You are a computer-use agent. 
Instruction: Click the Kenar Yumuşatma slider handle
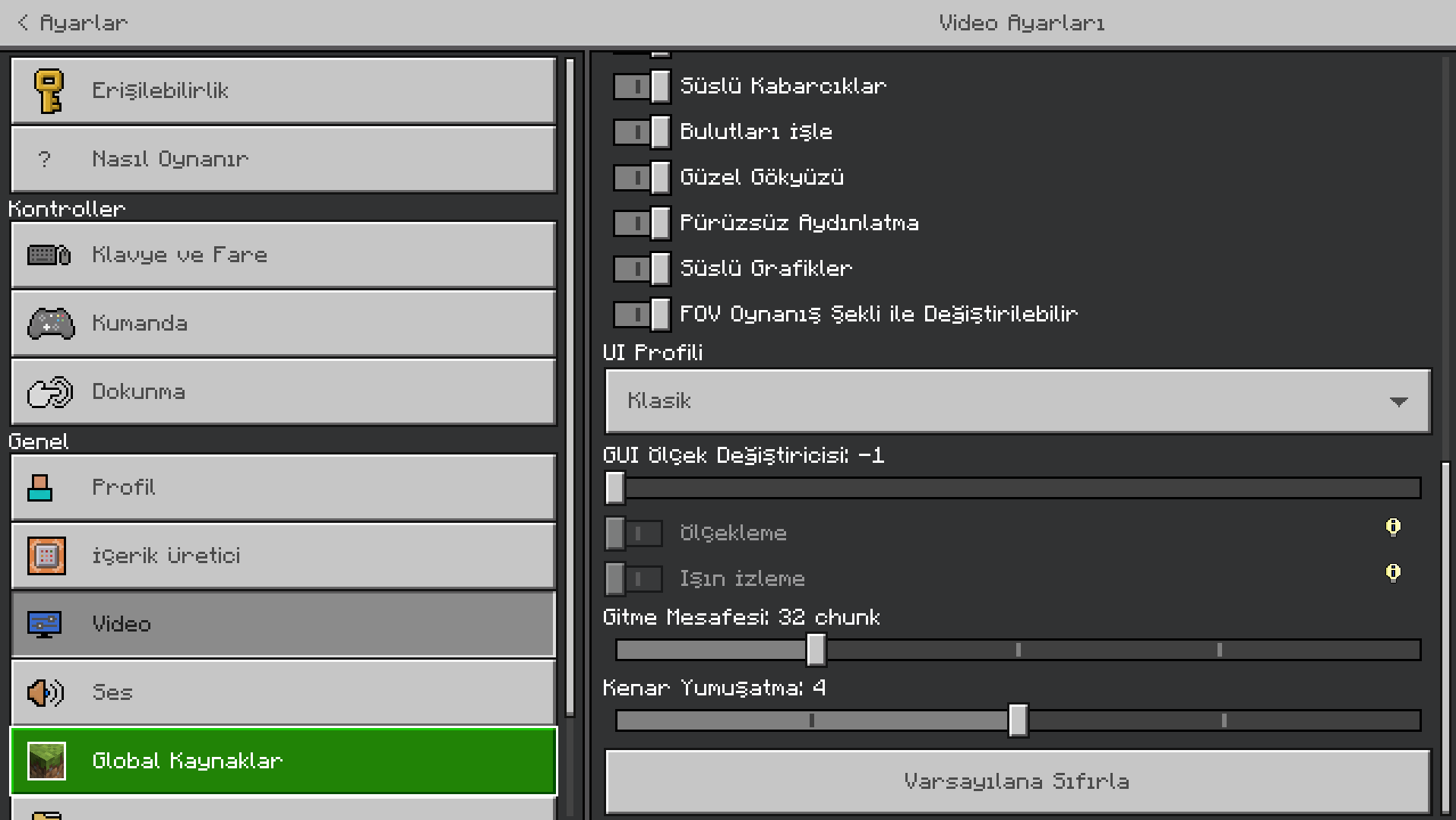pyautogui.click(x=1019, y=720)
